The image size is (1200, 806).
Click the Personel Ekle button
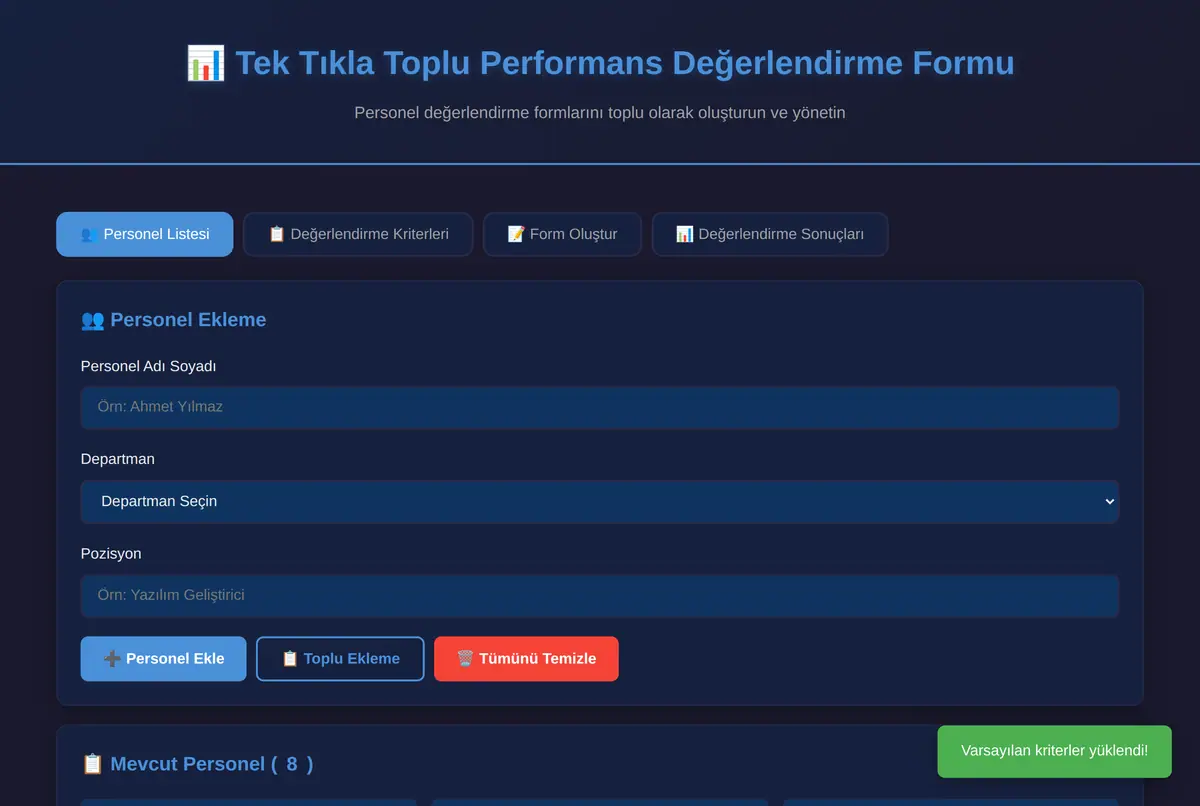point(163,659)
